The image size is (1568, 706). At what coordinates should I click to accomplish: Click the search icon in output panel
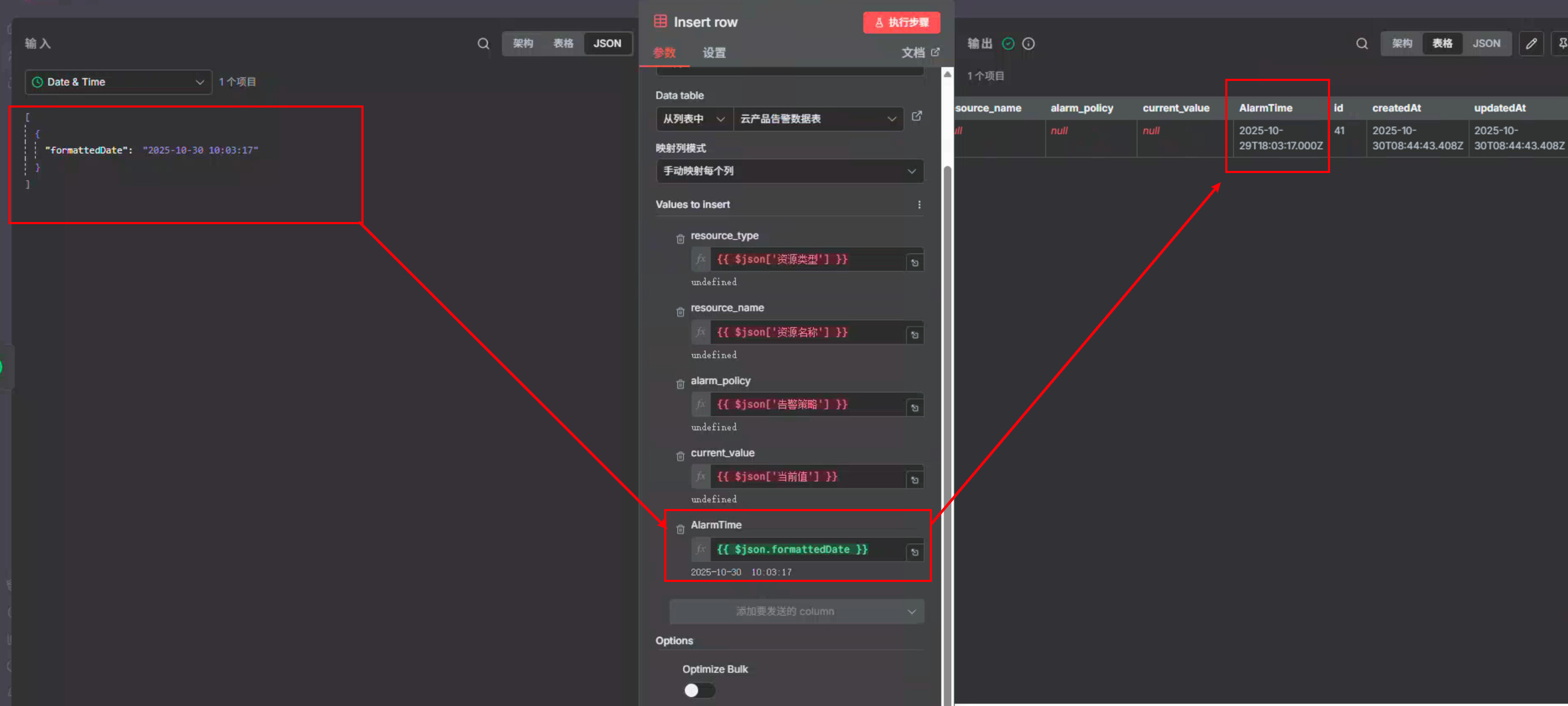(x=1361, y=44)
